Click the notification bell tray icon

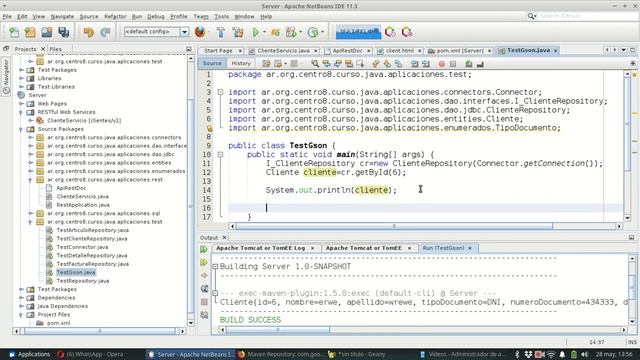pos(562,354)
